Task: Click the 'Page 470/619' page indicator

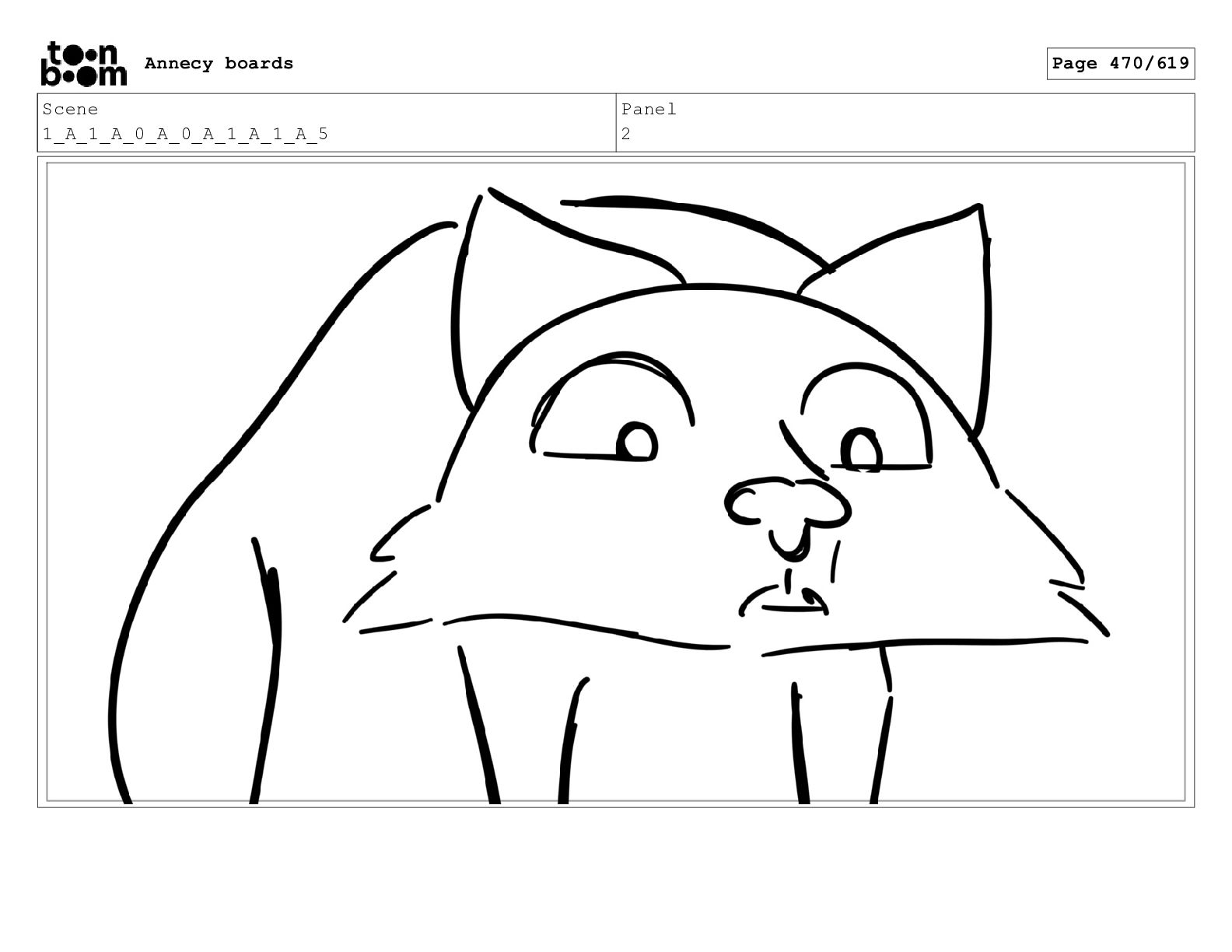Action: coord(1120,64)
